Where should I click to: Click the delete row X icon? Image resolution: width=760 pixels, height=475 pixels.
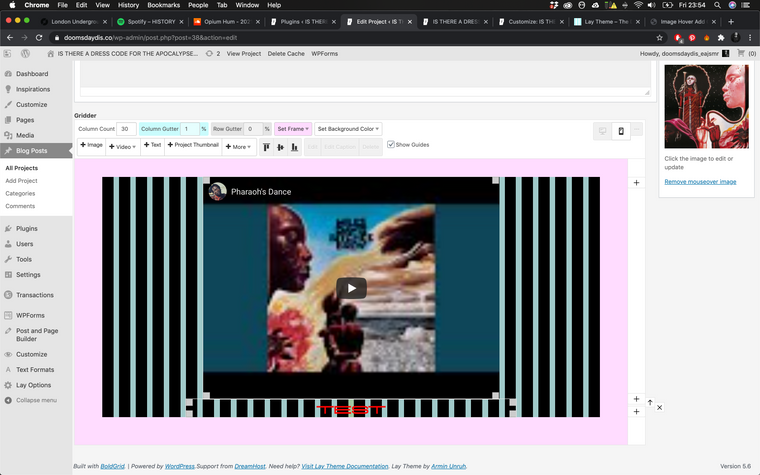(660, 408)
